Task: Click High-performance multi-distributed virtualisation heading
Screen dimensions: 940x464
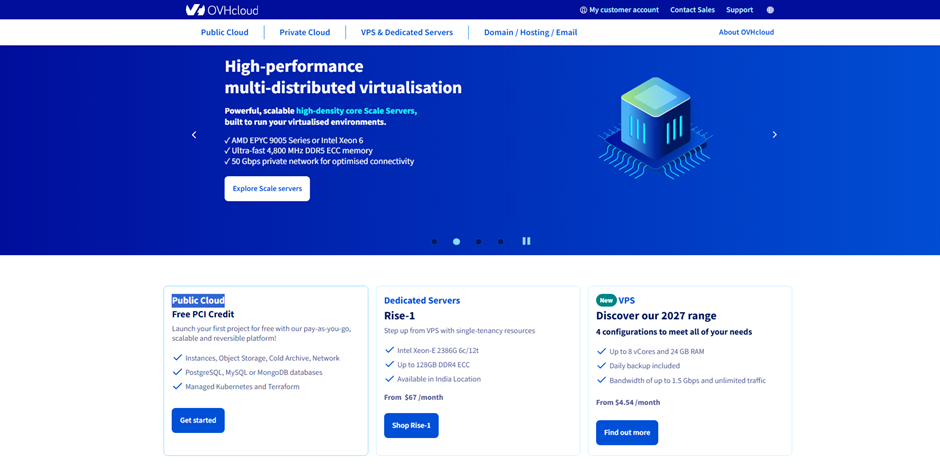Action: (x=343, y=77)
